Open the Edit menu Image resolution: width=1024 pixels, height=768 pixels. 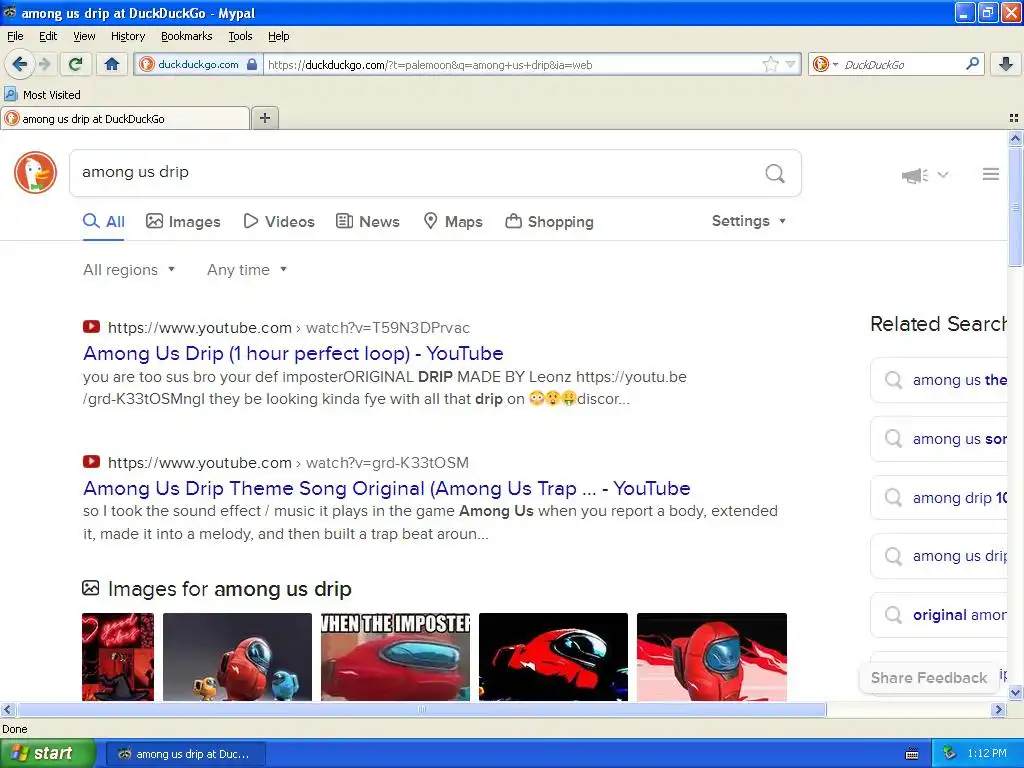[48, 37]
